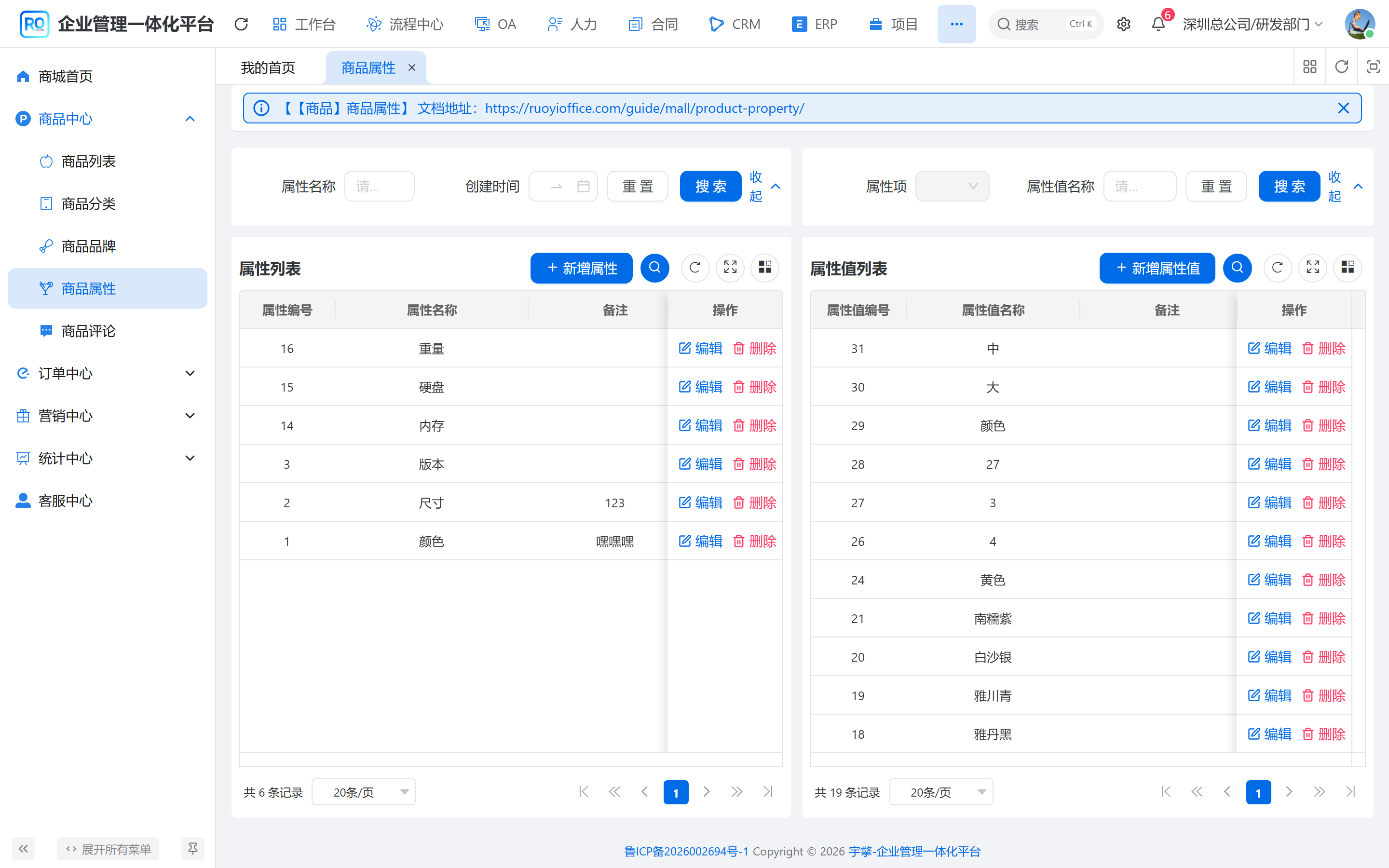This screenshot has width=1389, height=868.
Task: Toggle fullscreen content icon in tab bar
Action: (x=1373, y=67)
